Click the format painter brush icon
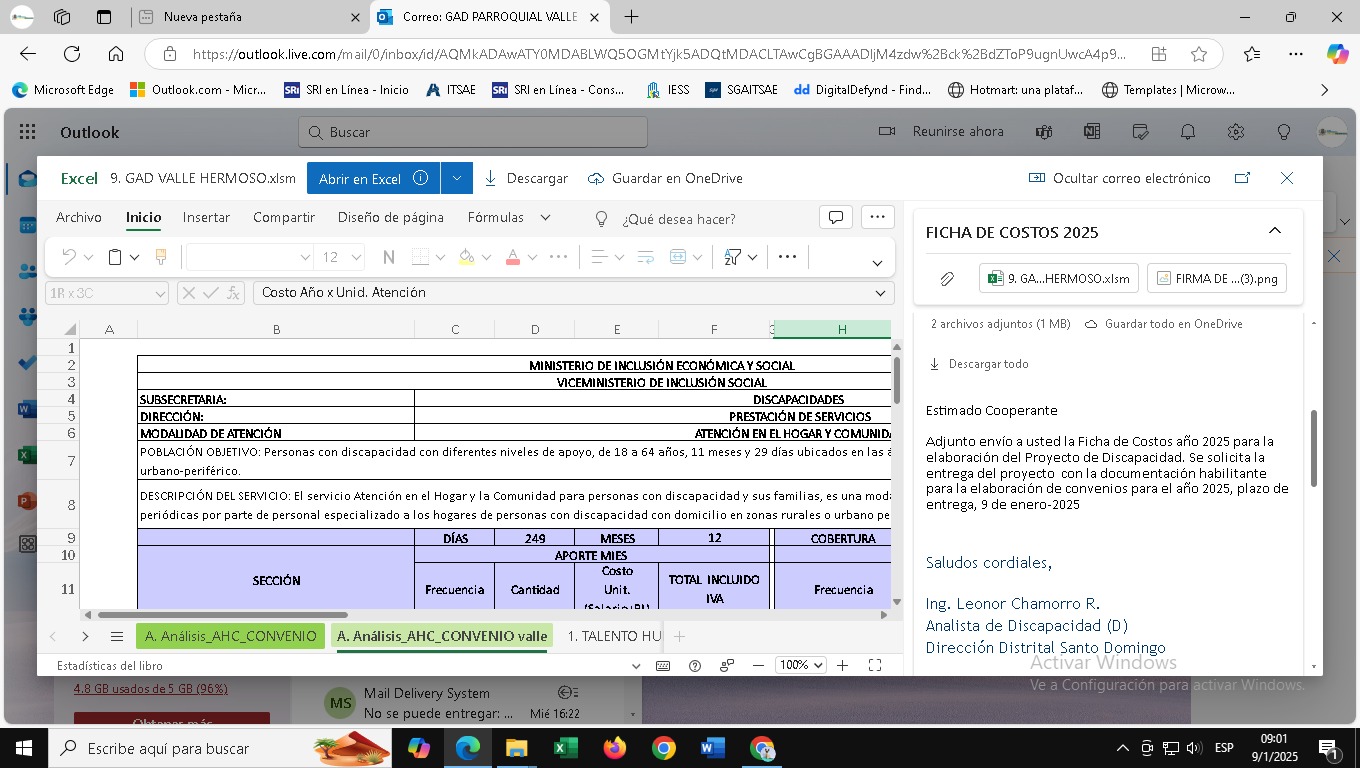Image resolution: width=1360 pixels, height=768 pixels. tap(160, 257)
